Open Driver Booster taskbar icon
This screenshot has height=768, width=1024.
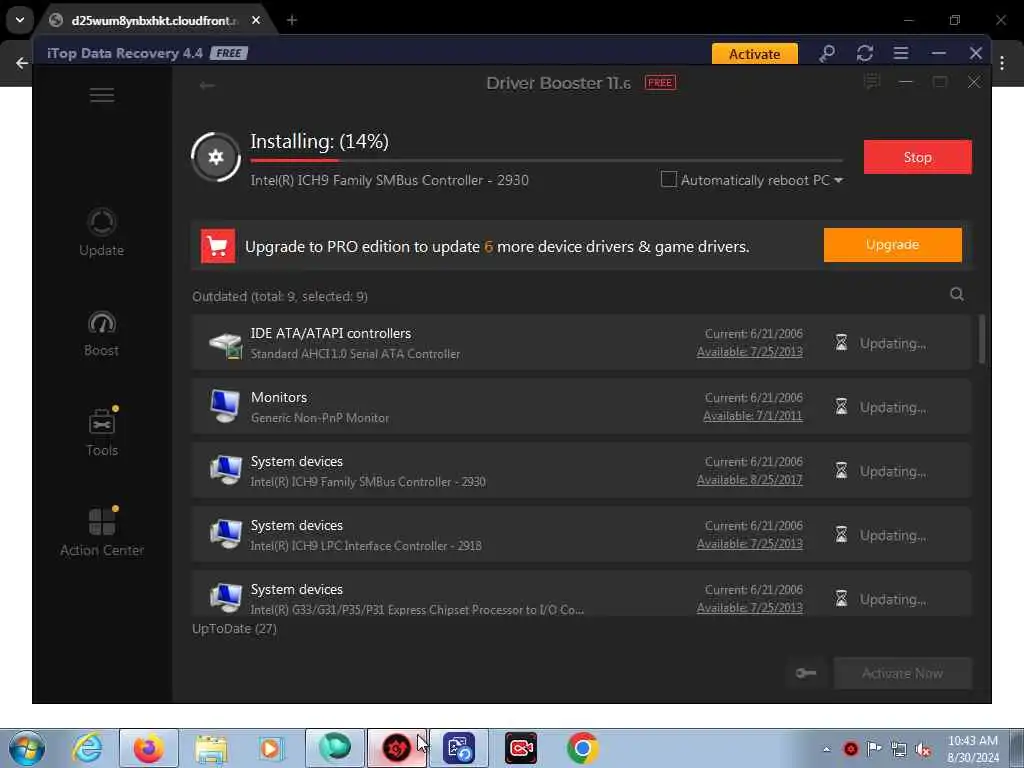pyautogui.click(x=396, y=748)
